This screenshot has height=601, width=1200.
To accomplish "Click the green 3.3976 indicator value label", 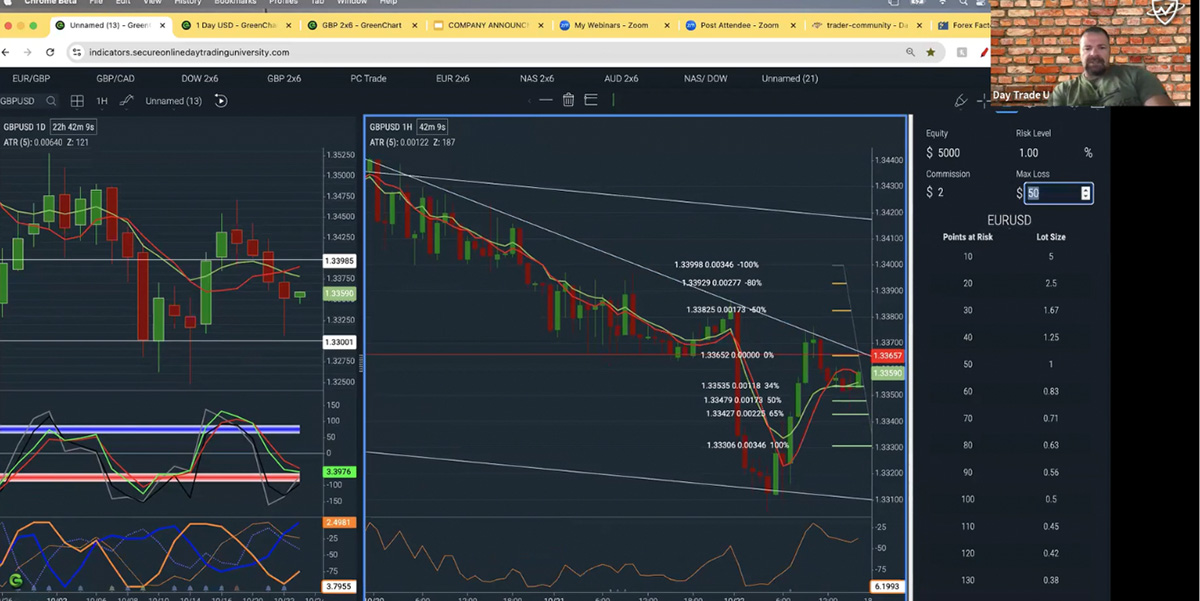I will coord(339,471).
